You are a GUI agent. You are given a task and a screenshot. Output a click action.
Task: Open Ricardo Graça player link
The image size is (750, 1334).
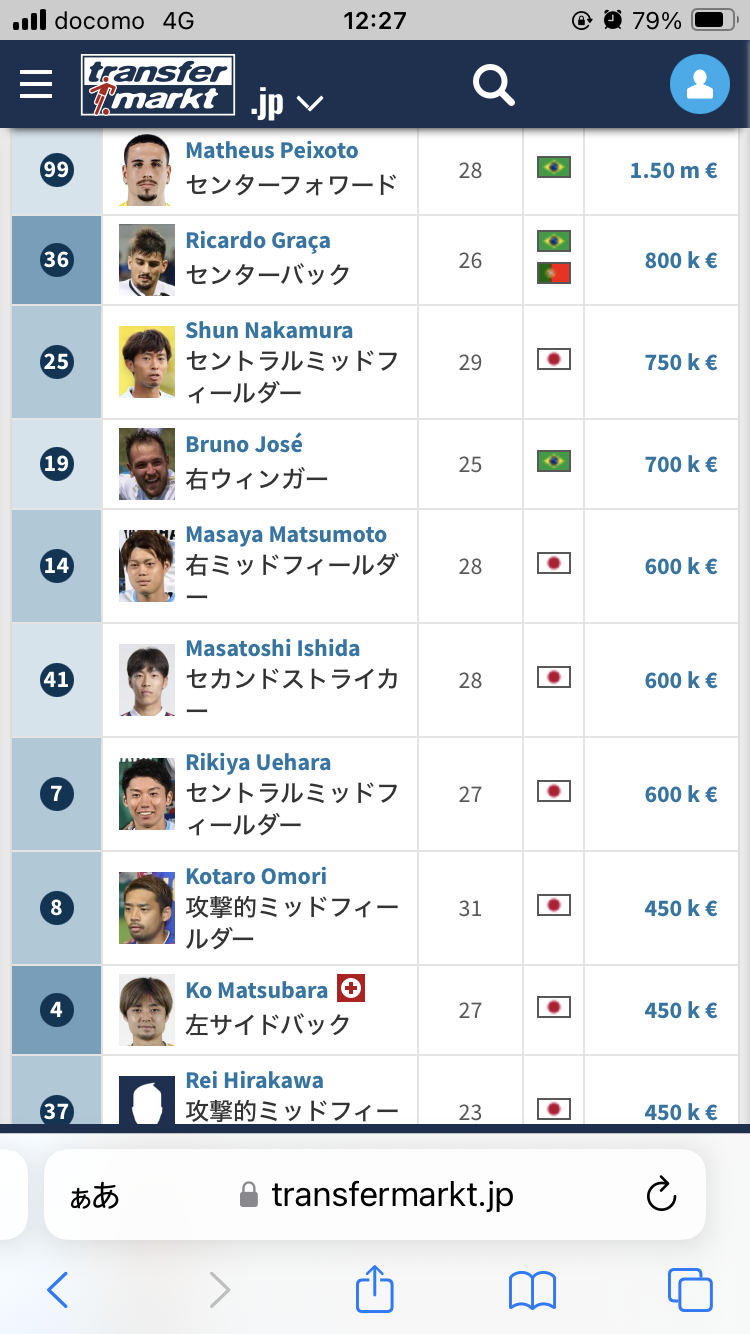258,240
